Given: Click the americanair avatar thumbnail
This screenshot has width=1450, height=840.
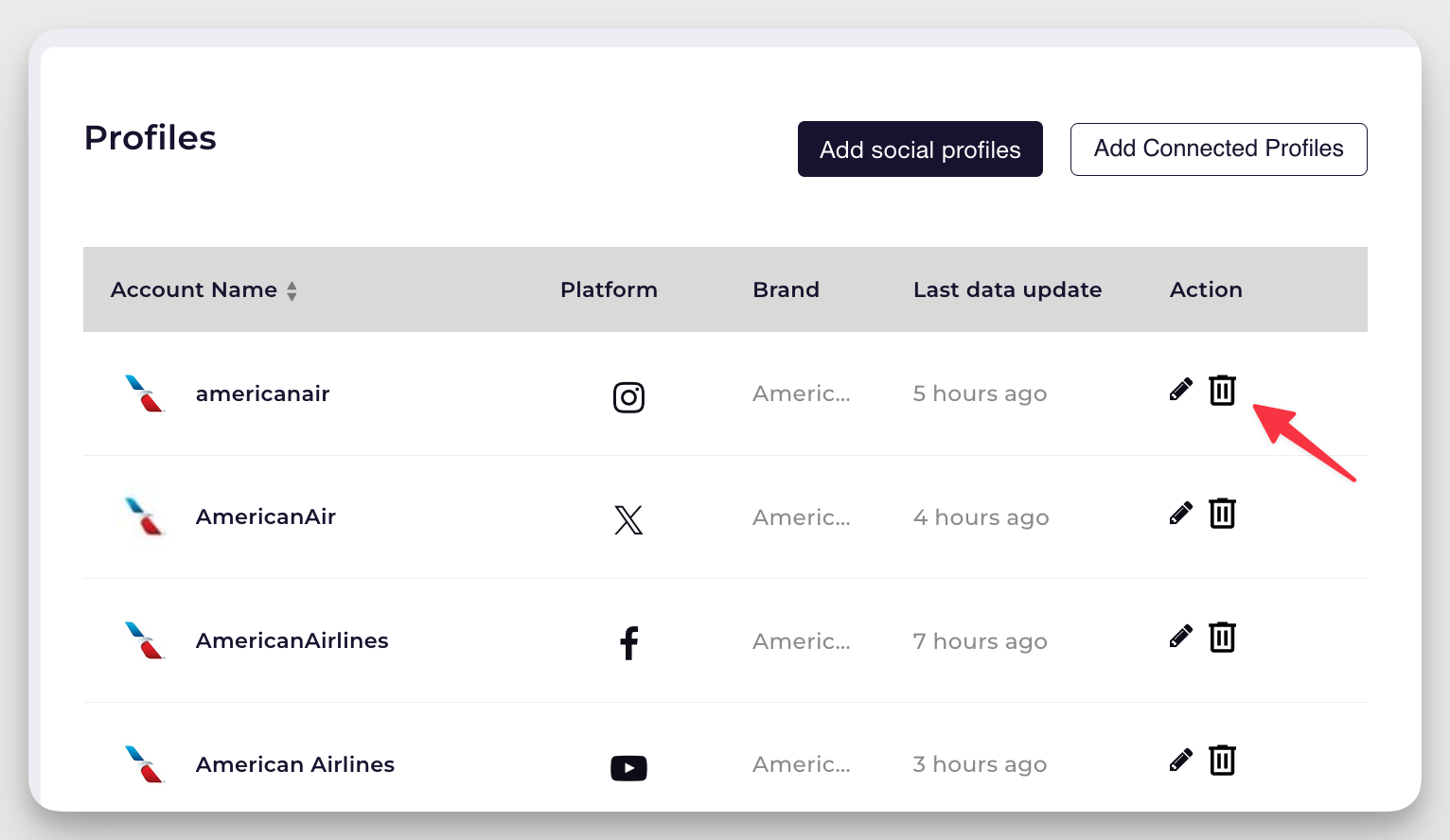Looking at the screenshot, I should (x=143, y=394).
